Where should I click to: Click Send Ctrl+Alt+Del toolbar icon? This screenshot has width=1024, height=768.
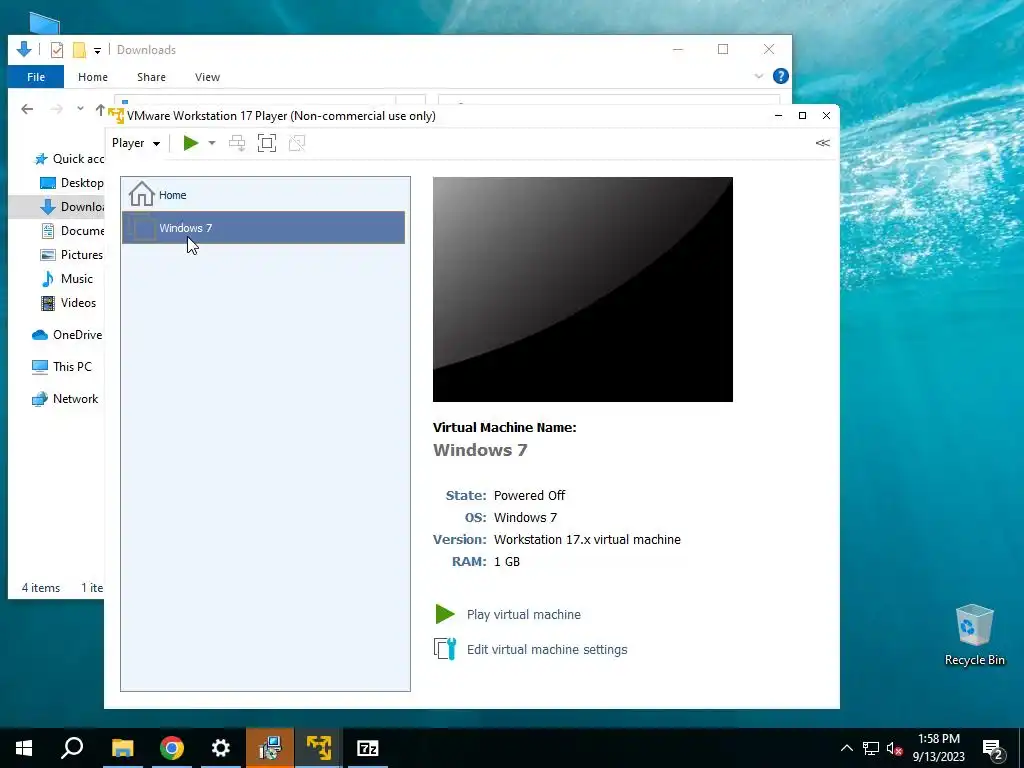(x=237, y=143)
